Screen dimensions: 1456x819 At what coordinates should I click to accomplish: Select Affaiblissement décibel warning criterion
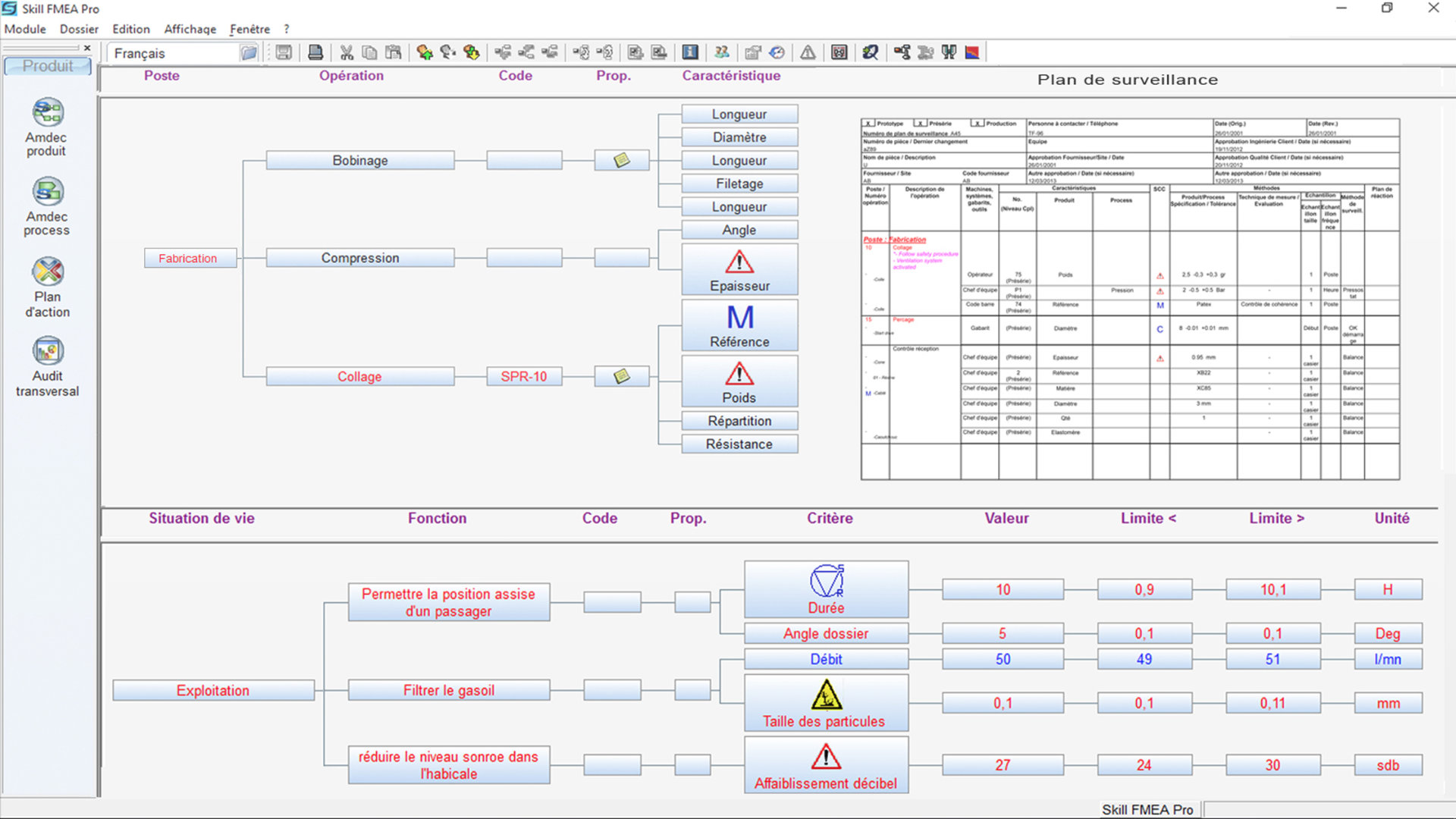pyautogui.click(x=826, y=765)
